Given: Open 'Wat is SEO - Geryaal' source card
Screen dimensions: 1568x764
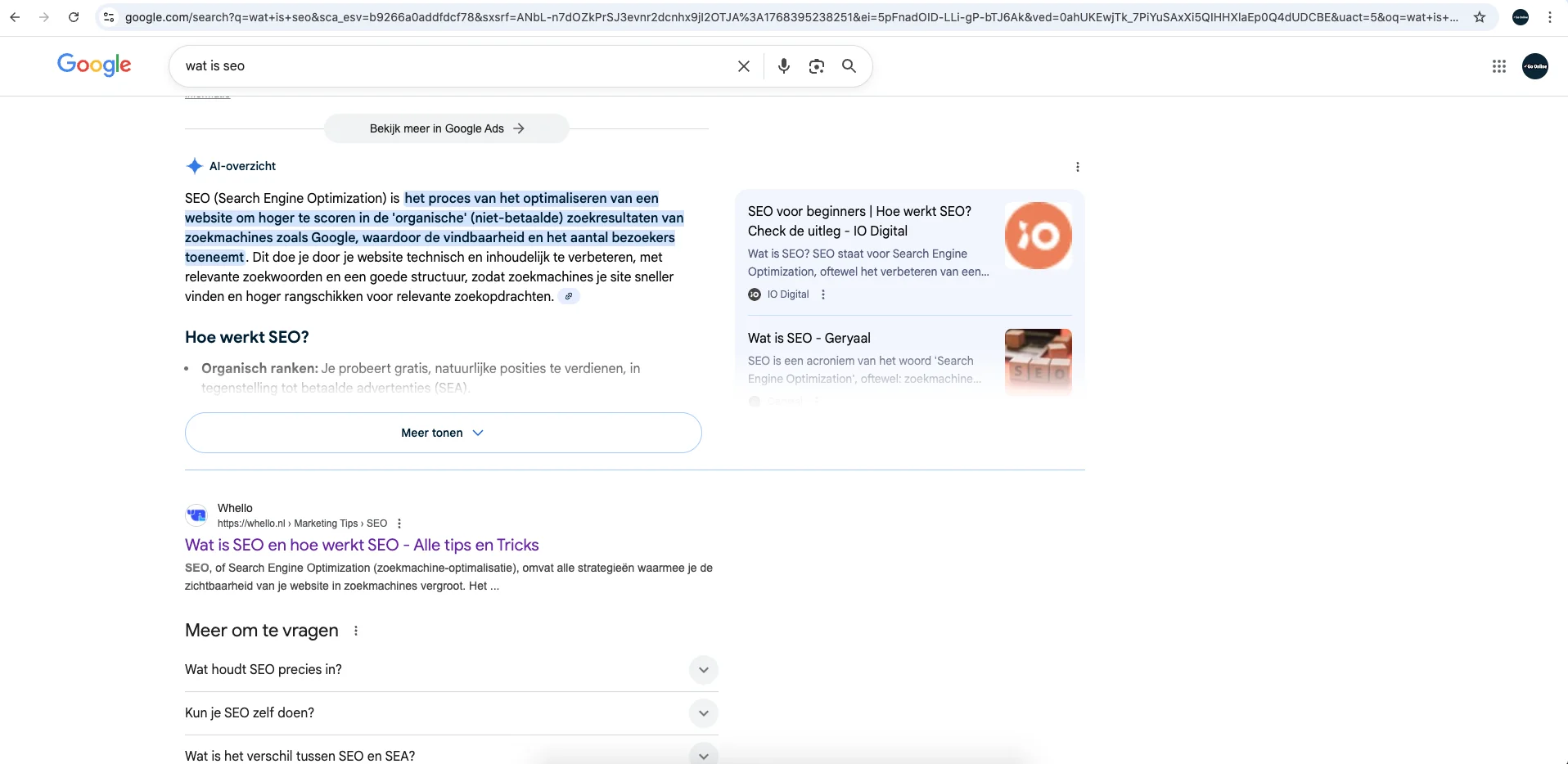Looking at the screenshot, I should 809,338.
